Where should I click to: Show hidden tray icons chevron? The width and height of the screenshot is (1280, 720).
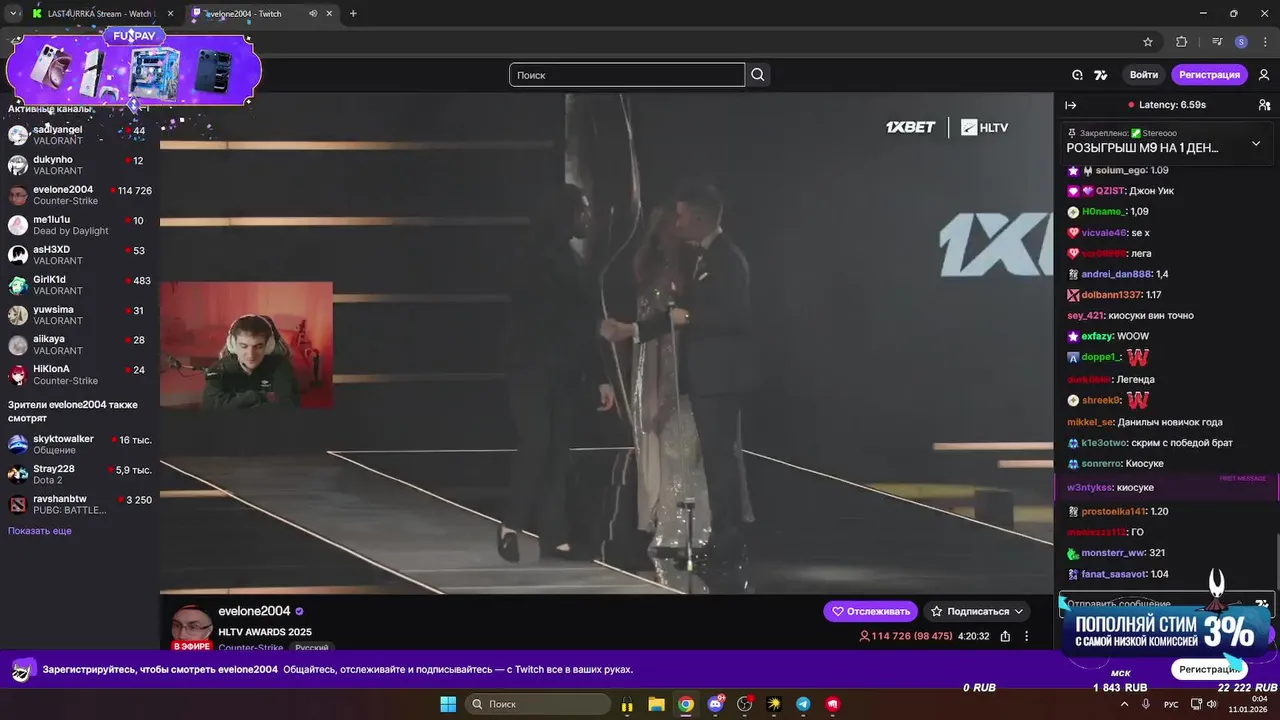[x=1123, y=704]
